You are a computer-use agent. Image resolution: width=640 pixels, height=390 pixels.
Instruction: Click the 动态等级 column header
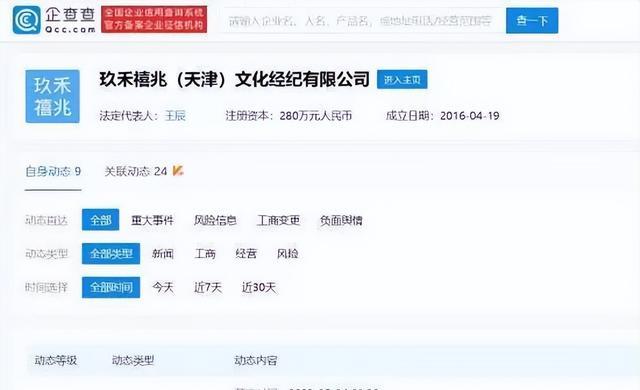point(56,360)
